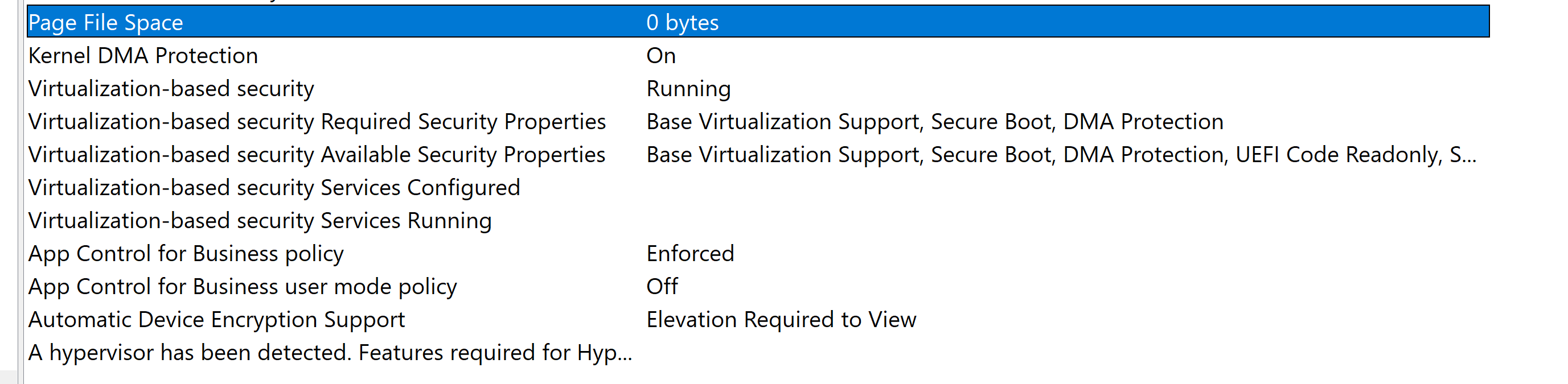Select the Page File Space row
Image resolution: width=1568 pixels, height=384 pixels.
[758, 22]
